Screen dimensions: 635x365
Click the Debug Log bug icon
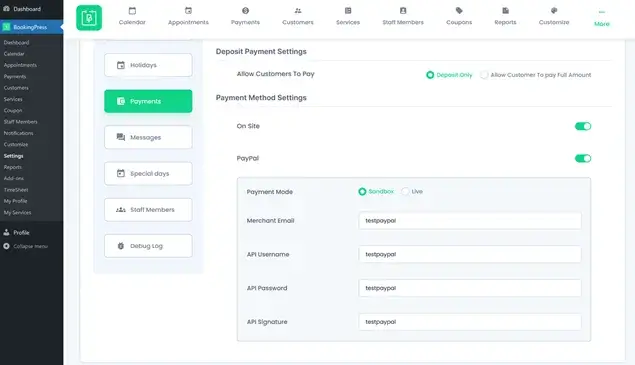point(121,246)
